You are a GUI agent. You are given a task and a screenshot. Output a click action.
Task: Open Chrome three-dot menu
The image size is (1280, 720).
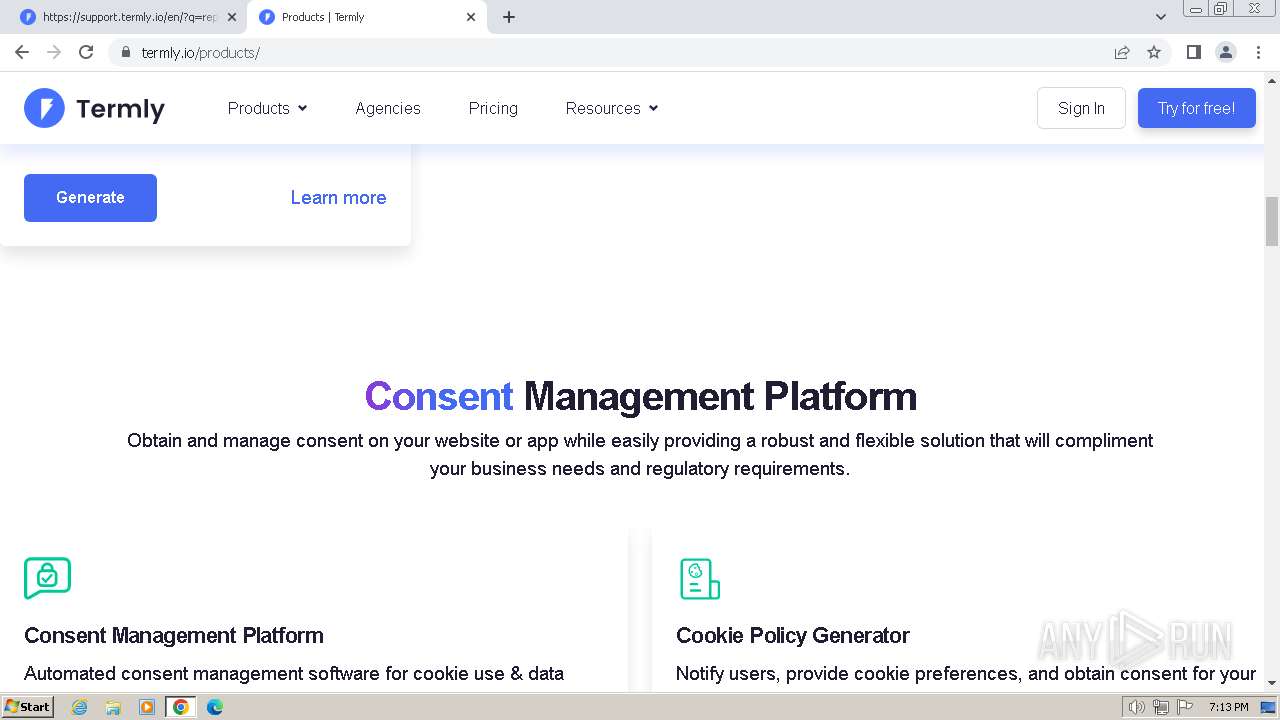[x=1258, y=52]
